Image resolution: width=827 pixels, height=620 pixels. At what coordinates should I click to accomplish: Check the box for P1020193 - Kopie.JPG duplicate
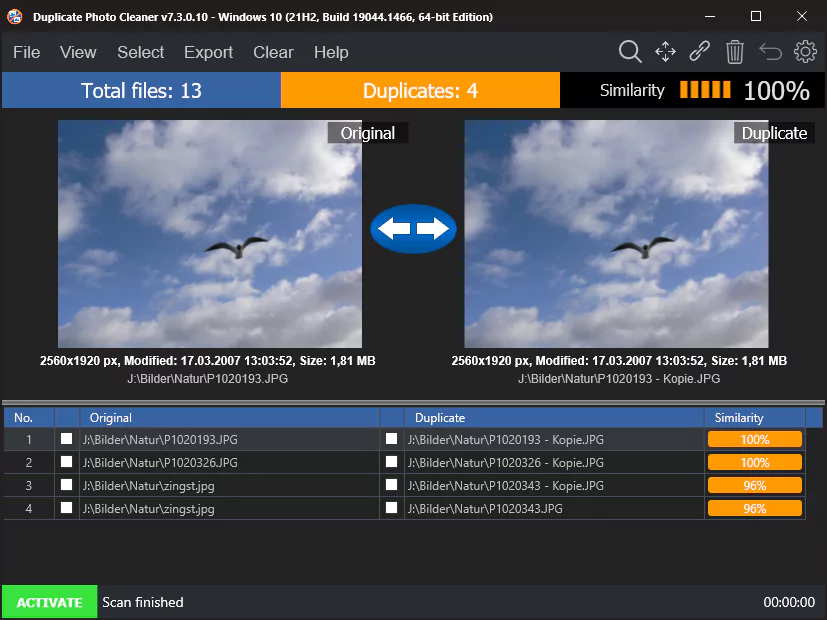click(x=391, y=439)
